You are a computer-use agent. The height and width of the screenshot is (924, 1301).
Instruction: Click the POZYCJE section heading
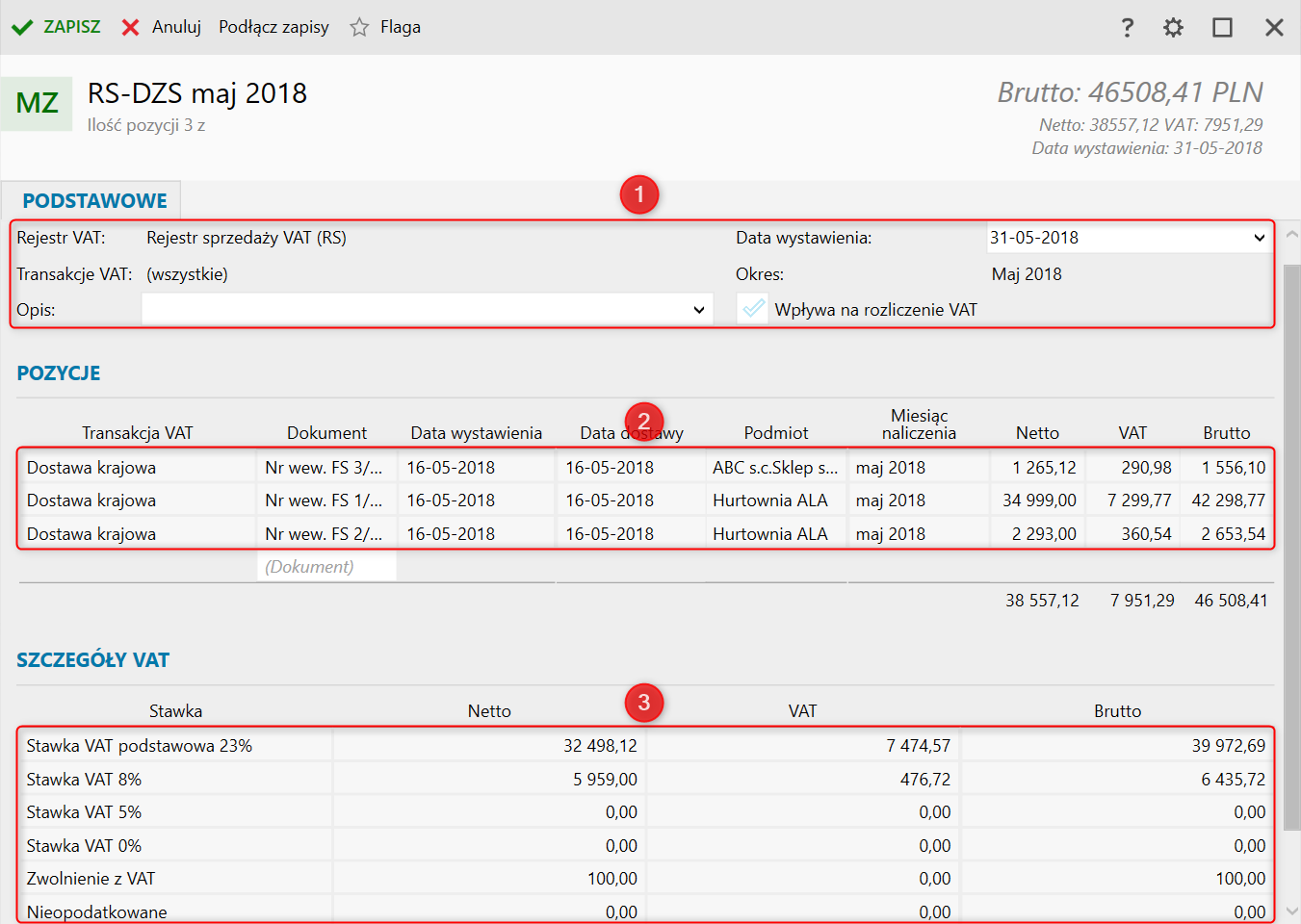59,373
